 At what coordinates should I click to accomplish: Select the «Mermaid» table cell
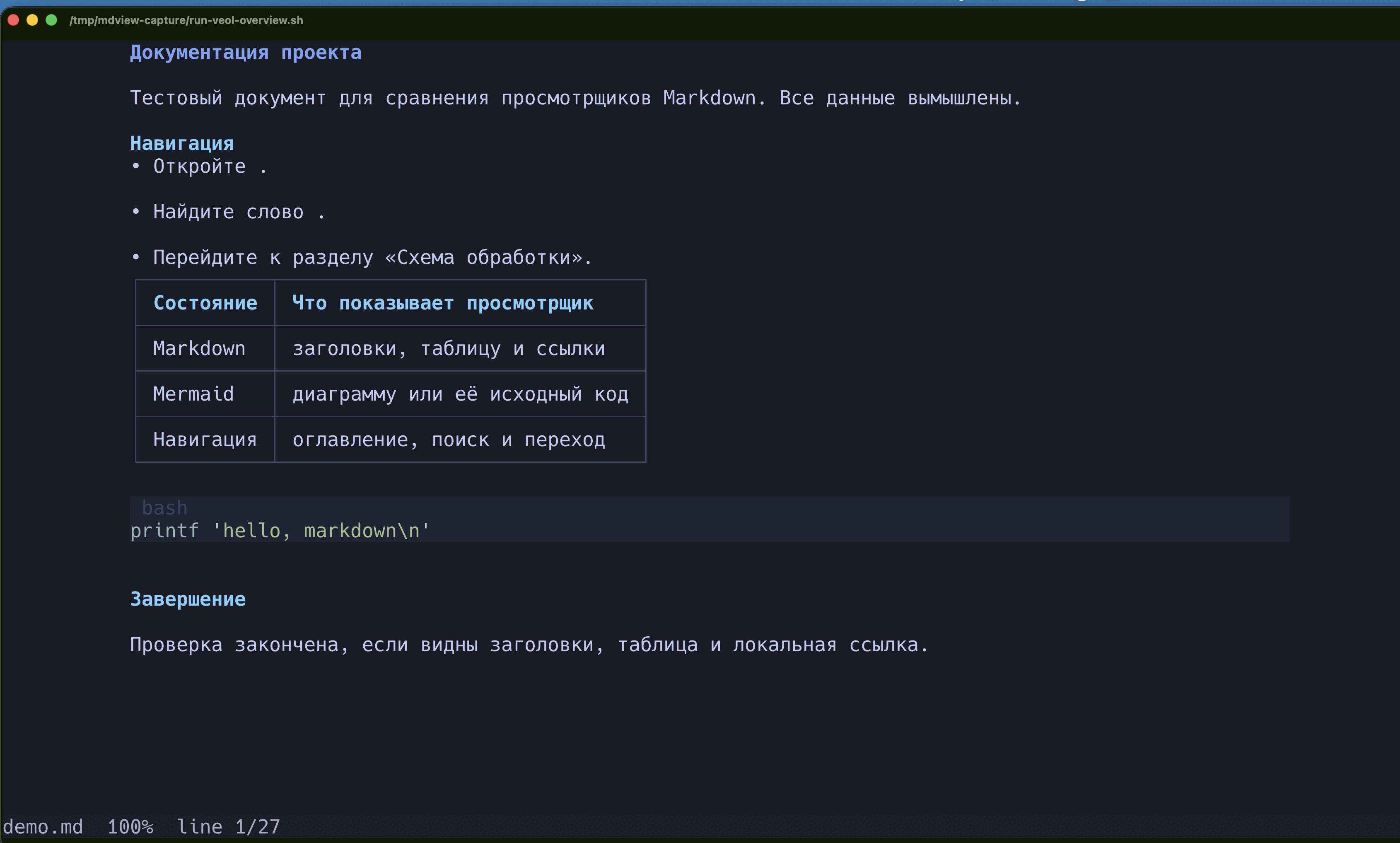pos(193,394)
